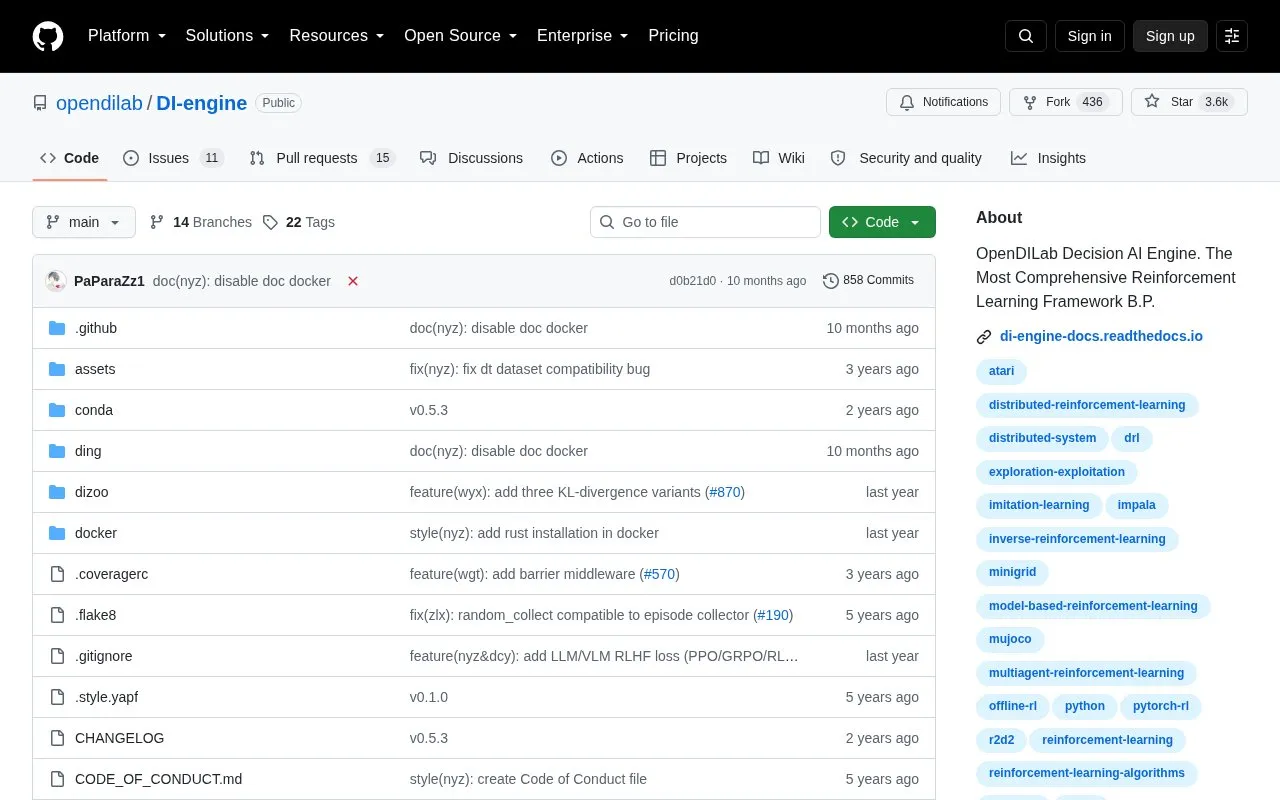This screenshot has width=1280, height=800.
Task: Click the CHANGELOG file icon
Action: point(57,738)
